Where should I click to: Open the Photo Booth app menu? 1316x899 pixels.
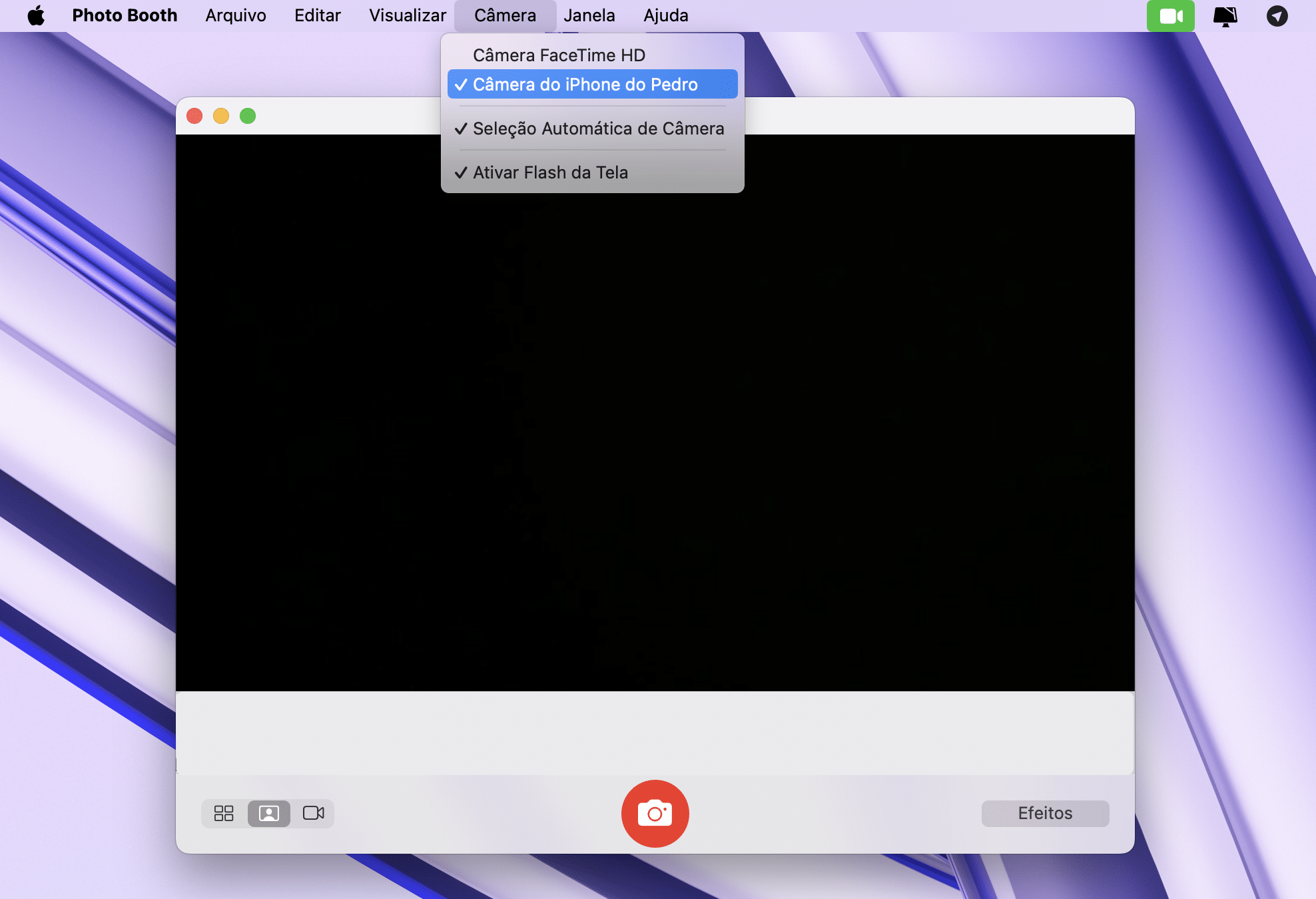coord(125,15)
